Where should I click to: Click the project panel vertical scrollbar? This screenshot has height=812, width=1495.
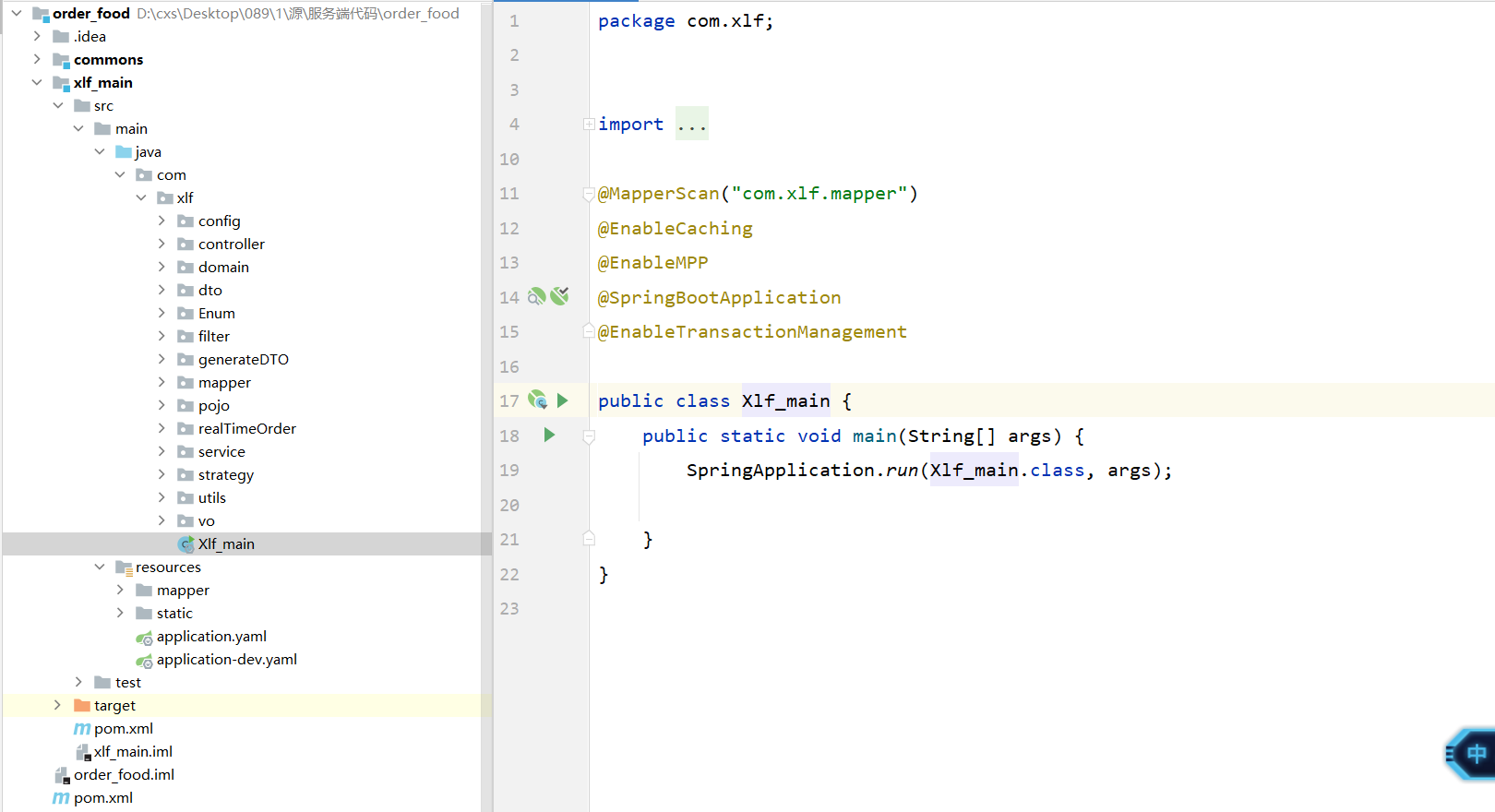tap(486, 406)
